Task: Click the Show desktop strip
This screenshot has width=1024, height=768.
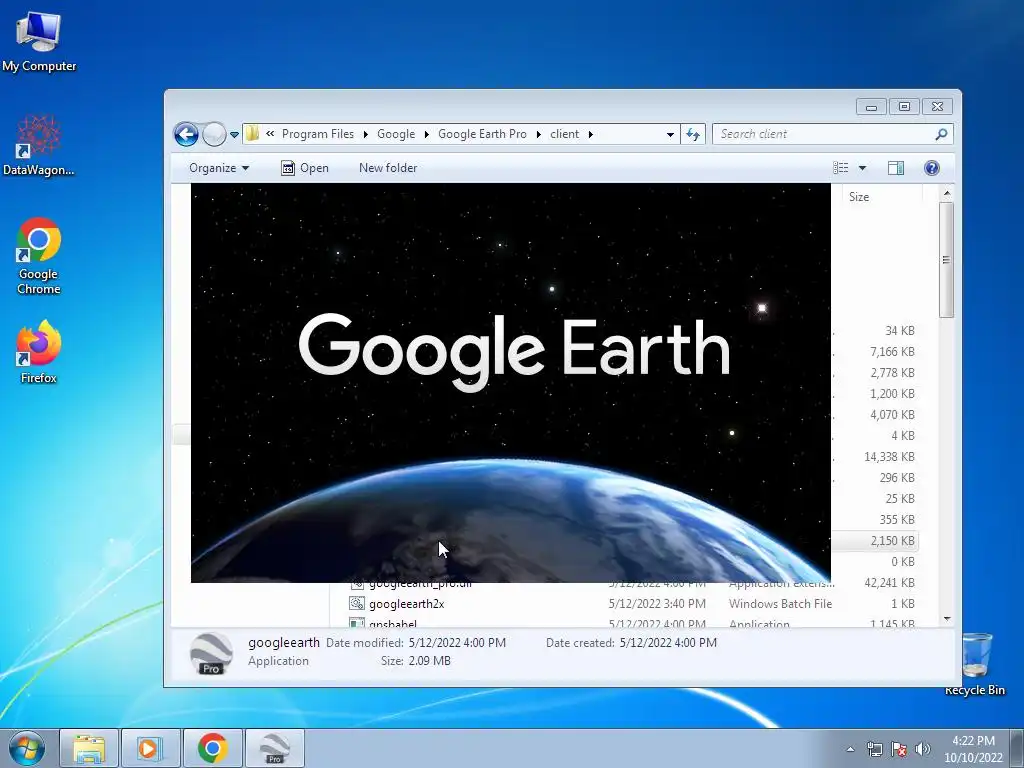Action: coord(1017,748)
